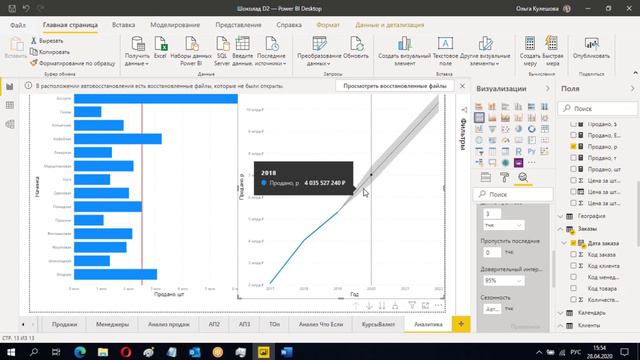Check the 'Код клиента' field

[573, 266]
